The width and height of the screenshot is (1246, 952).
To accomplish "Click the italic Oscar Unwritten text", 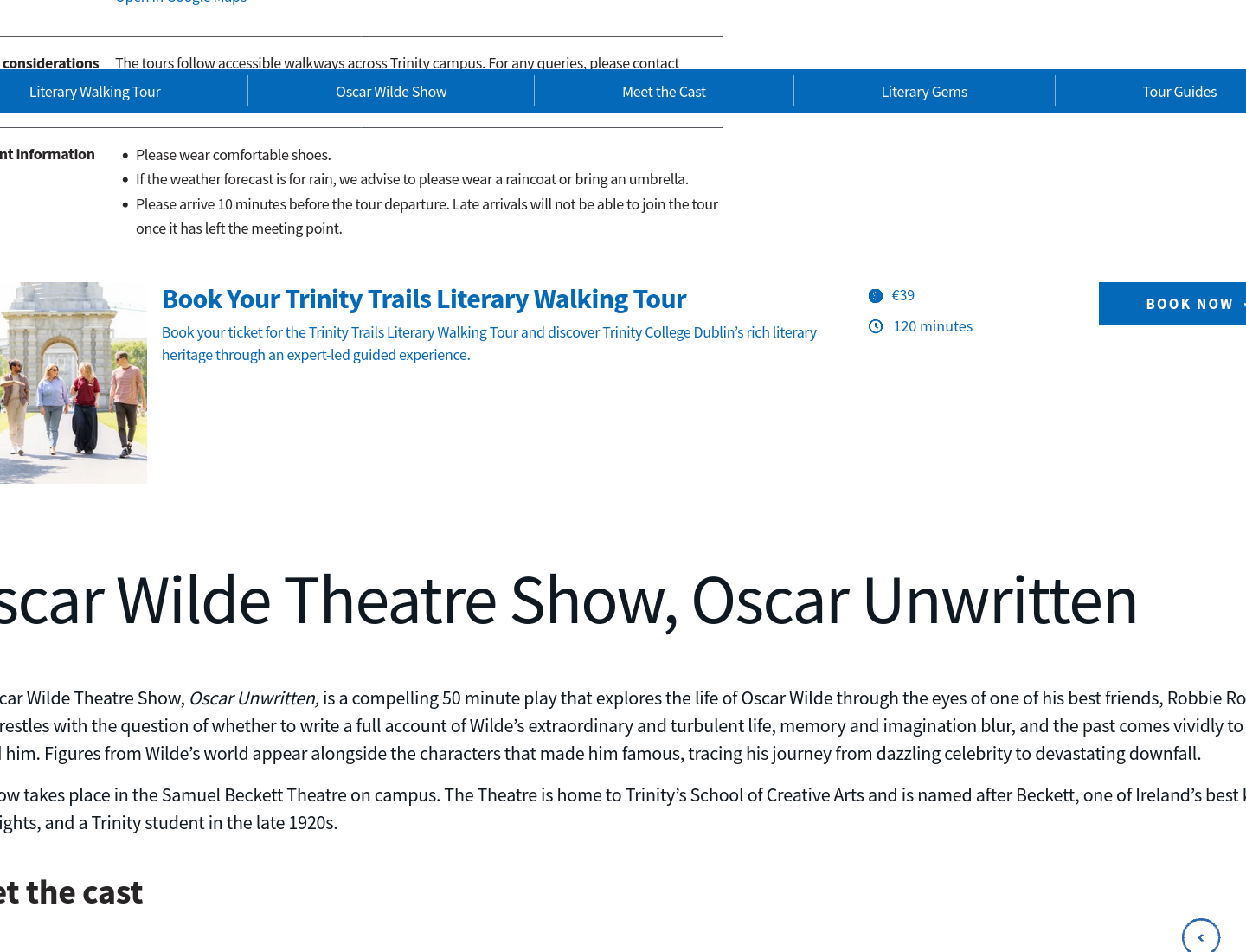I will (254, 698).
